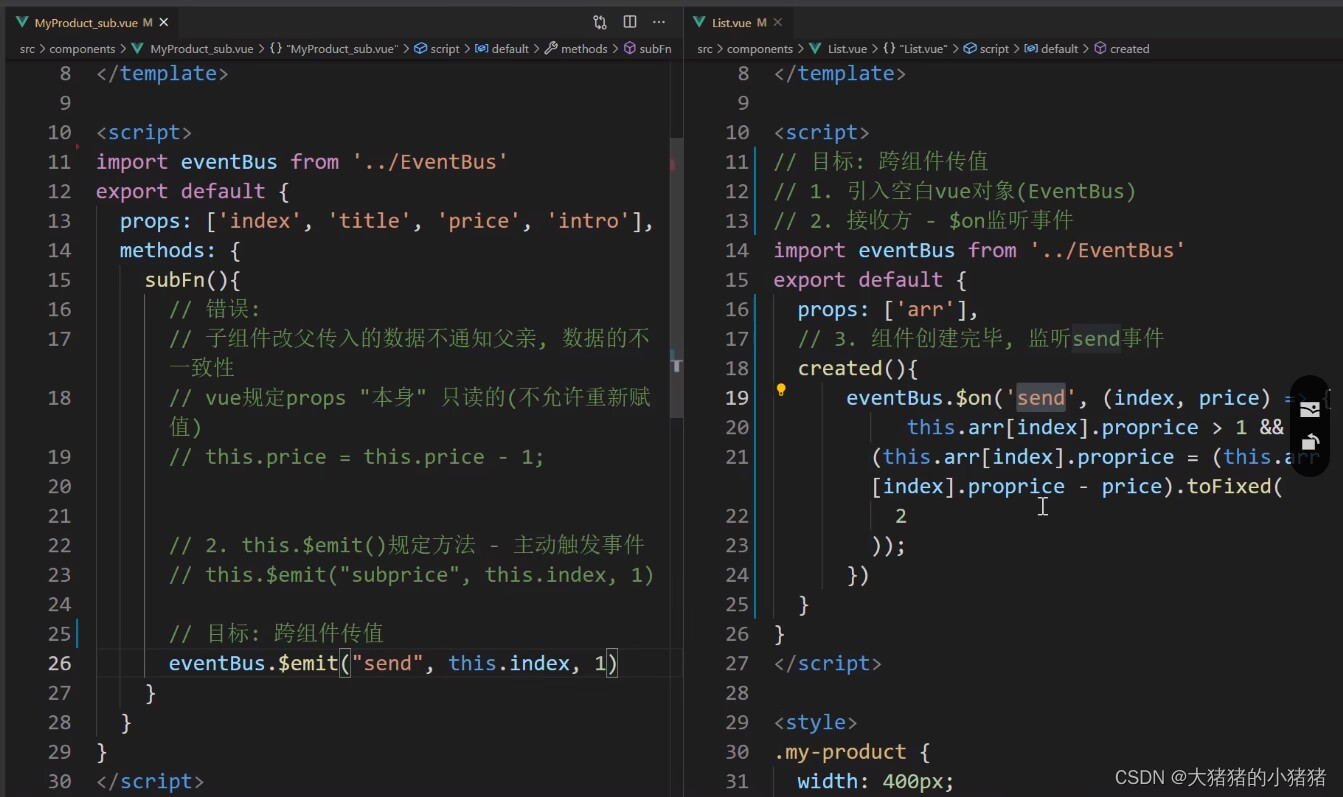Click commented this.$emit("subprice") line 23

(x=411, y=575)
